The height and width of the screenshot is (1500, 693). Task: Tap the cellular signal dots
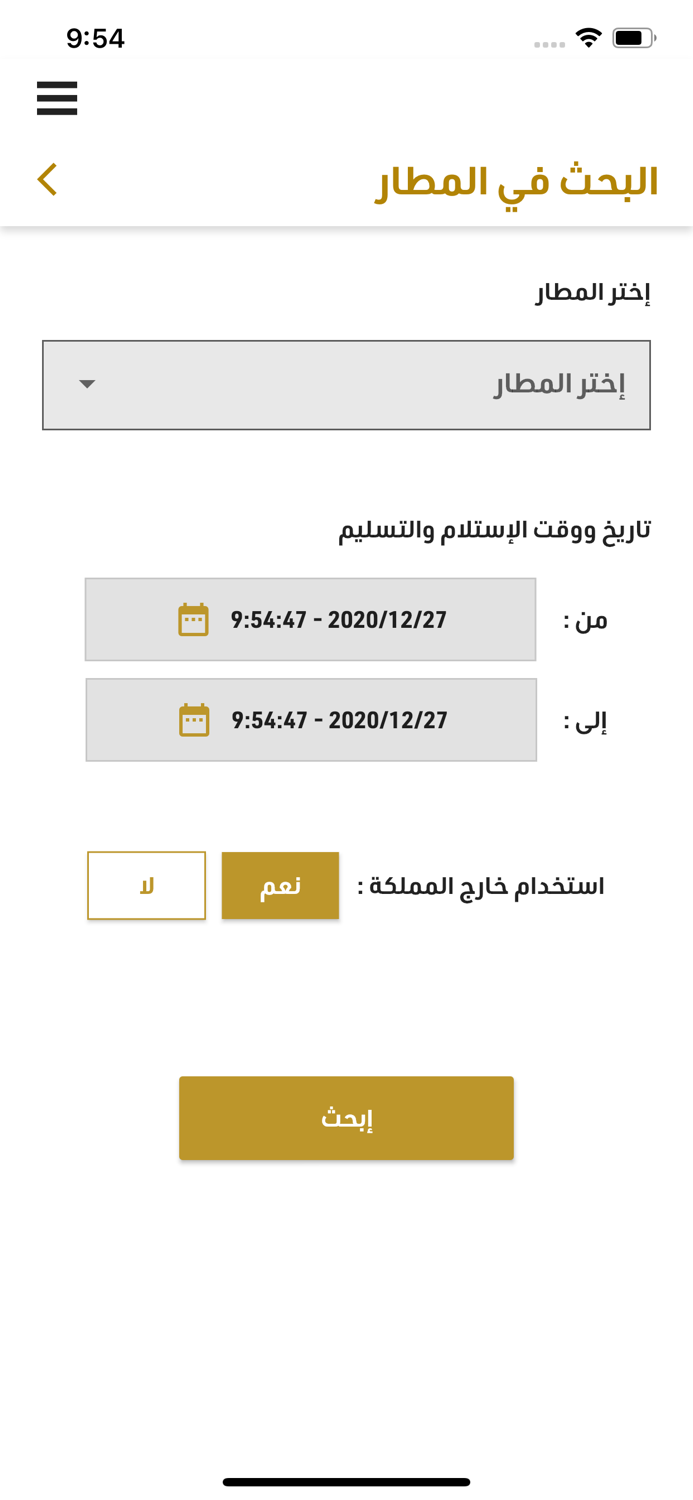coord(549,44)
